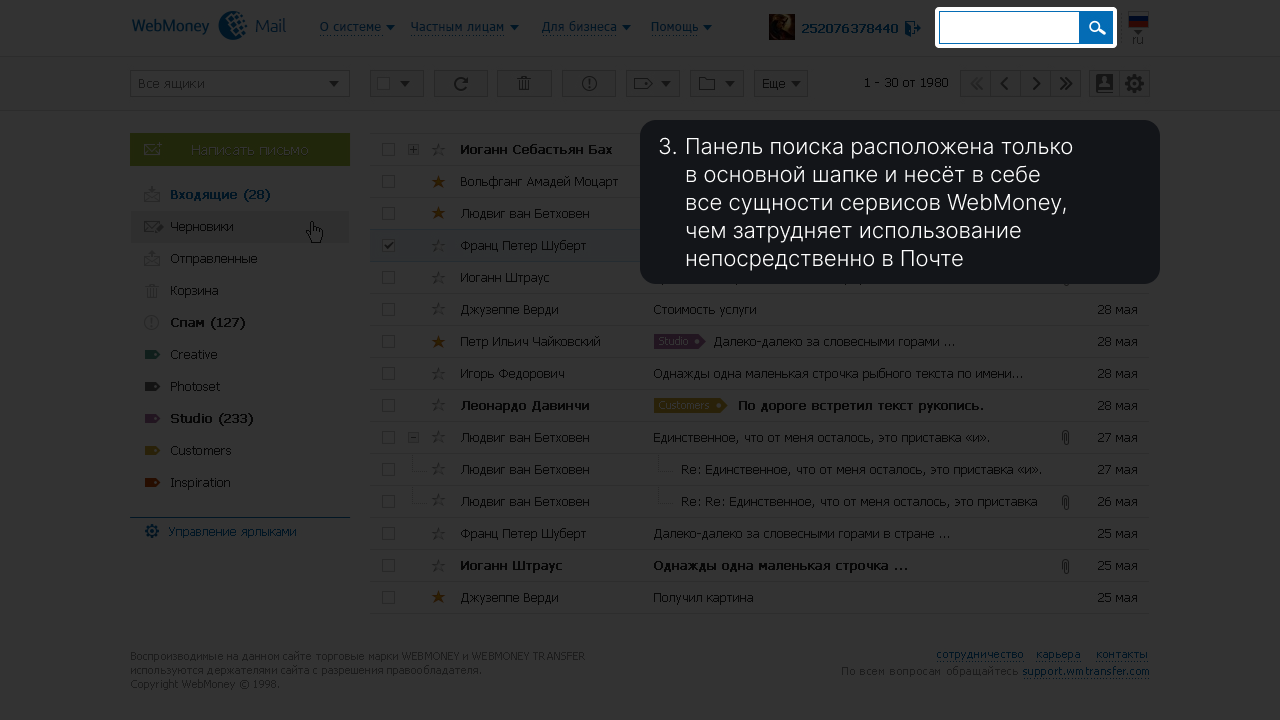Go to next page of messages
The width and height of the screenshot is (1280, 720).
point(1035,84)
